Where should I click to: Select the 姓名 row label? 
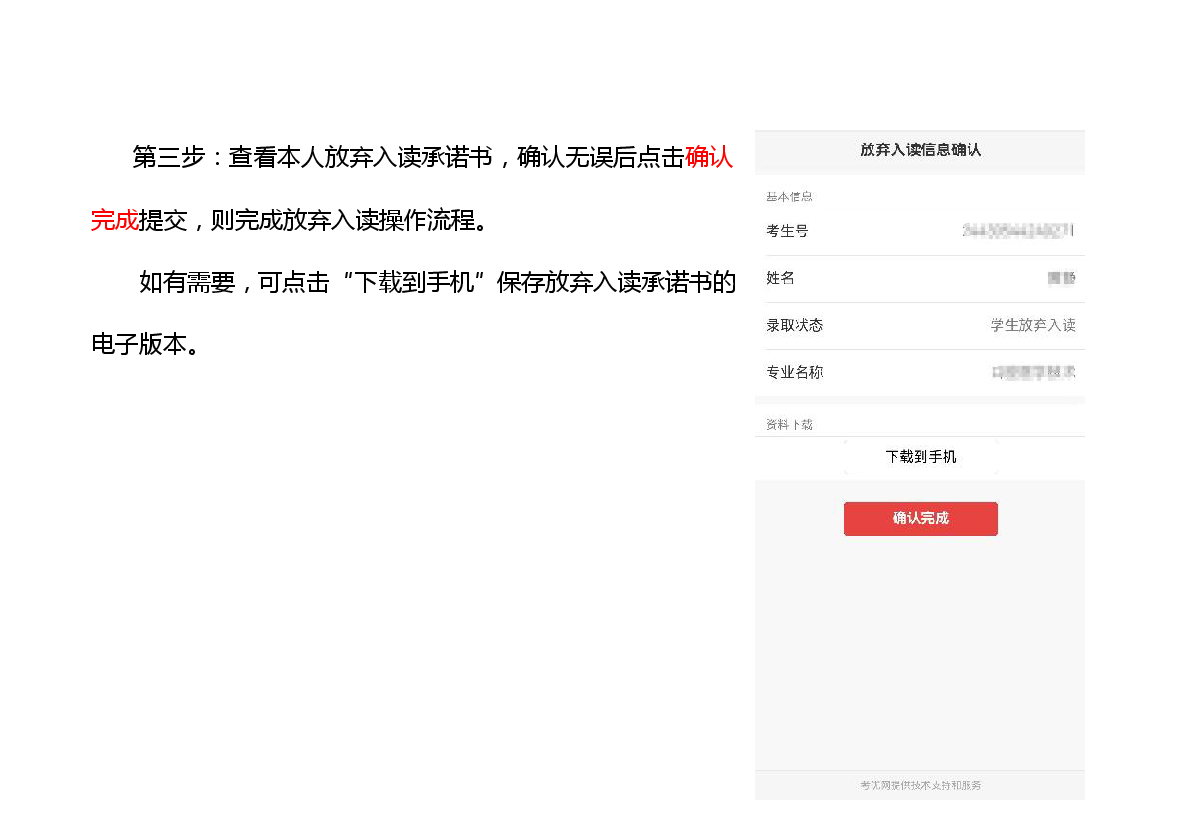click(x=780, y=278)
